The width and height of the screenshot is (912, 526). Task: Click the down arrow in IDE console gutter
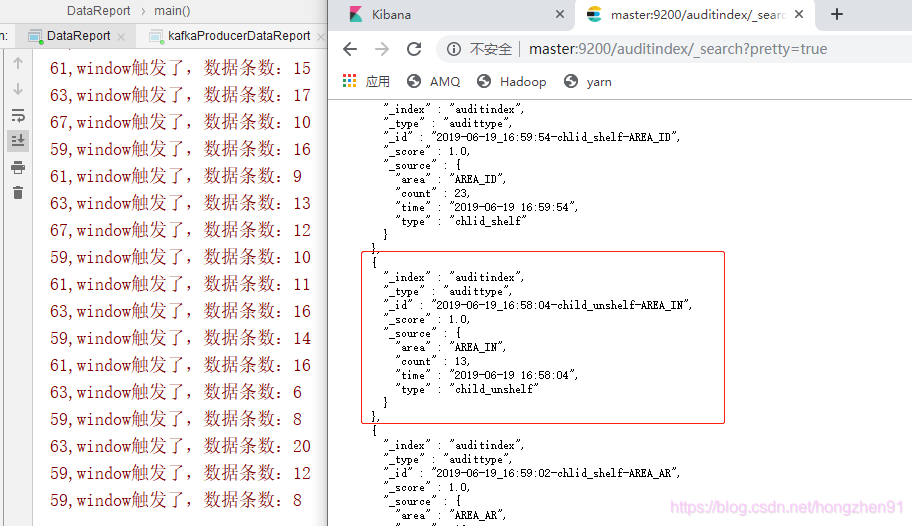[18, 89]
